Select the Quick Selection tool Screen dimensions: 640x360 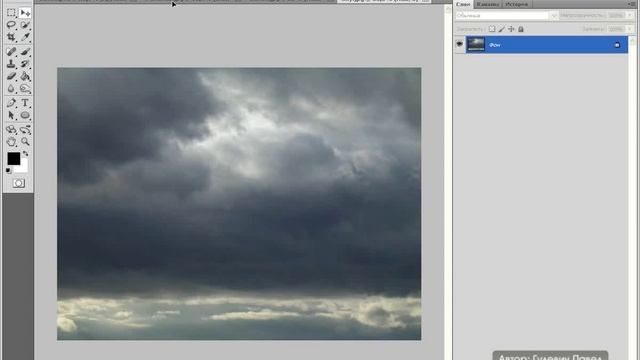(x=25, y=25)
